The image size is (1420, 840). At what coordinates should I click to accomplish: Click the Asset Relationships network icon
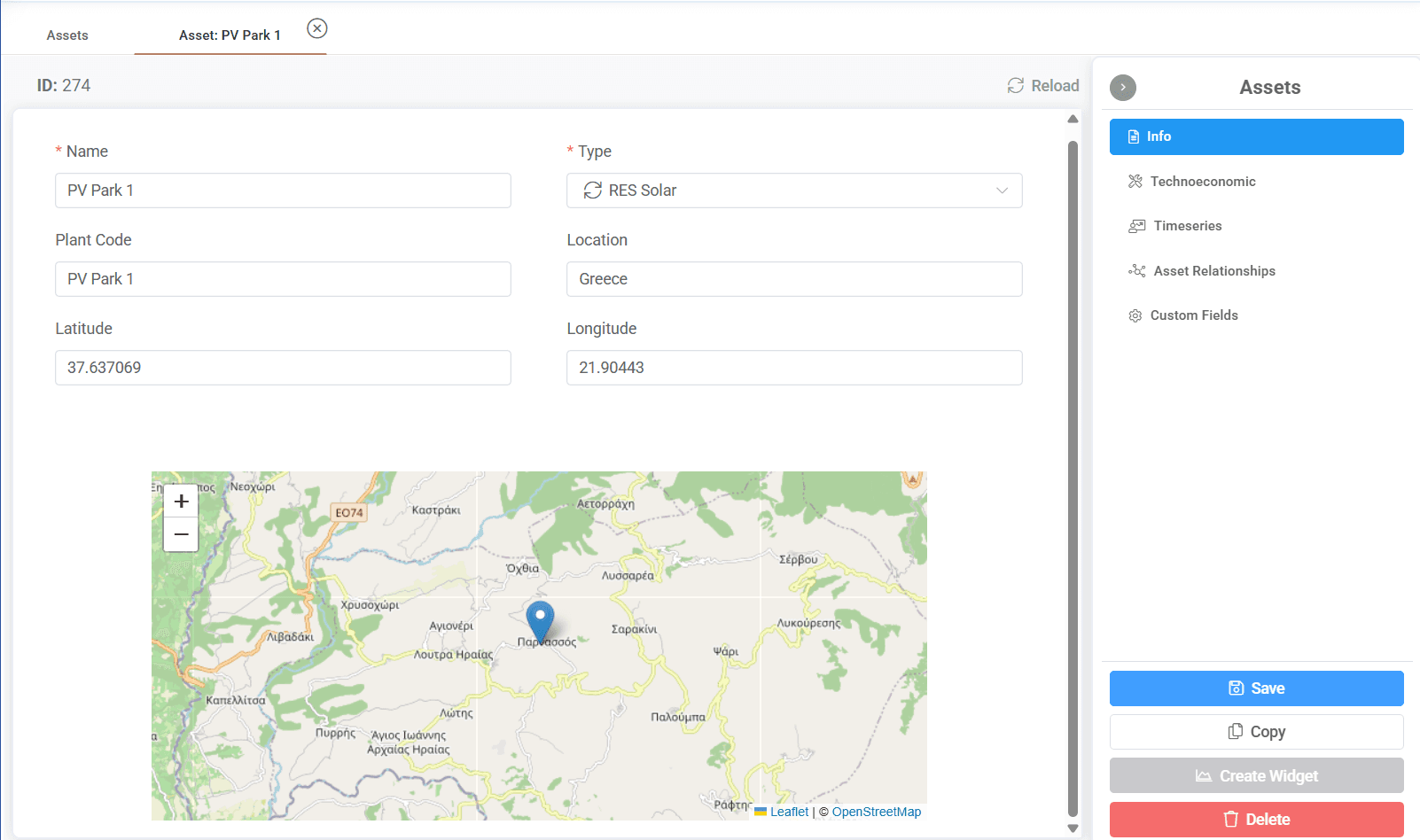tap(1137, 270)
